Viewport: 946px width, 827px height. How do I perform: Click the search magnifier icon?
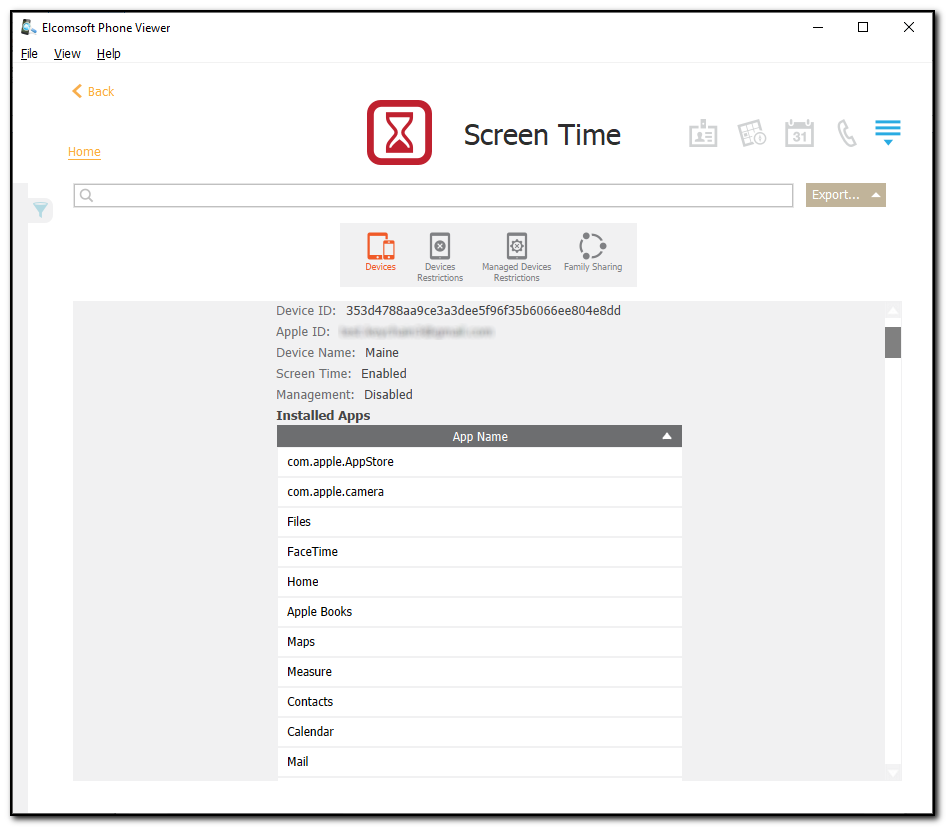(86, 195)
